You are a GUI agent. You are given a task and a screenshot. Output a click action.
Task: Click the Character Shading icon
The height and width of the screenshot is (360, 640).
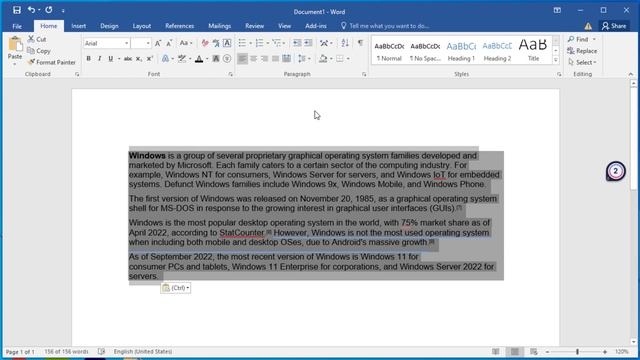216,59
